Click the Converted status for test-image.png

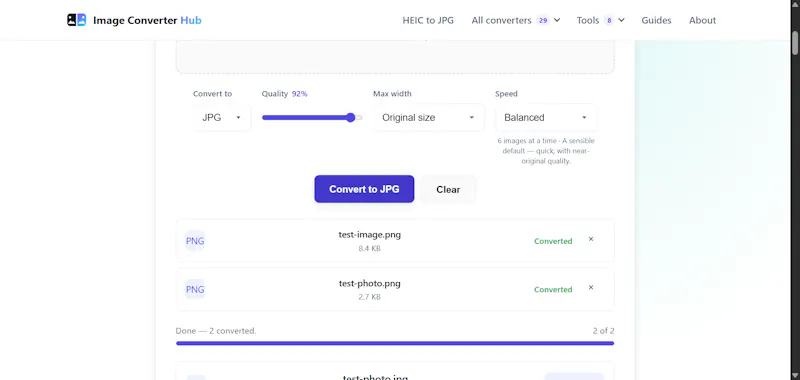point(553,241)
